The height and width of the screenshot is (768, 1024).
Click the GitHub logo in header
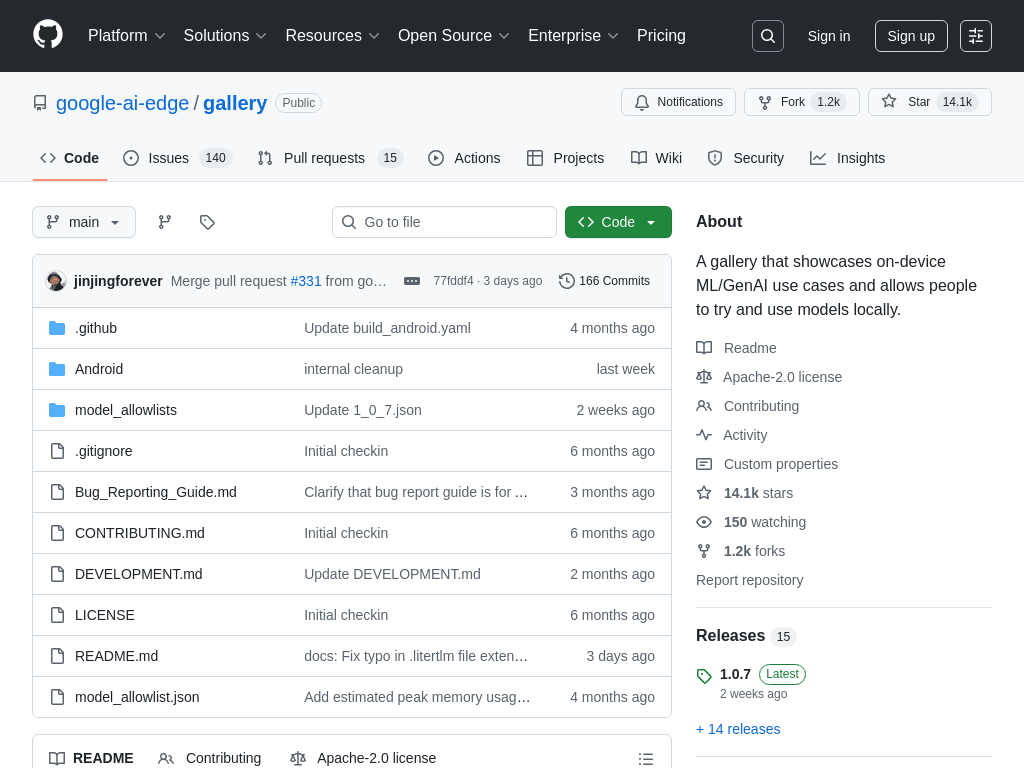(x=48, y=35)
